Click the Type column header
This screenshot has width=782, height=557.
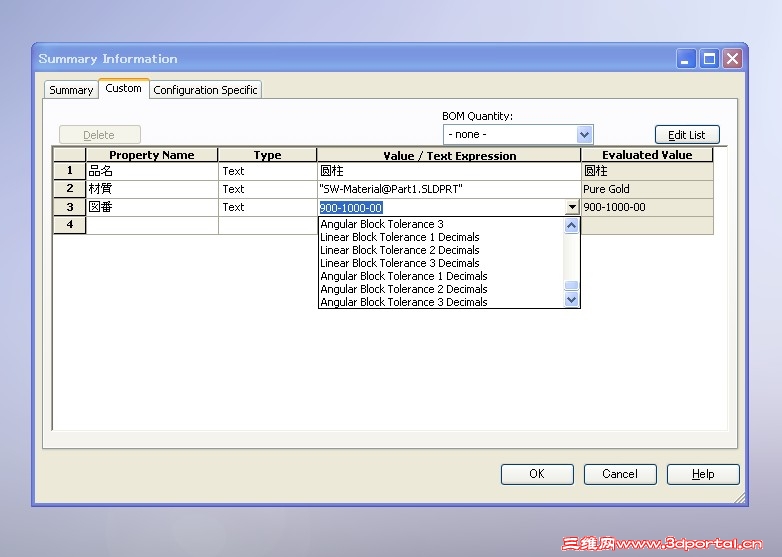tap(267, 155)
